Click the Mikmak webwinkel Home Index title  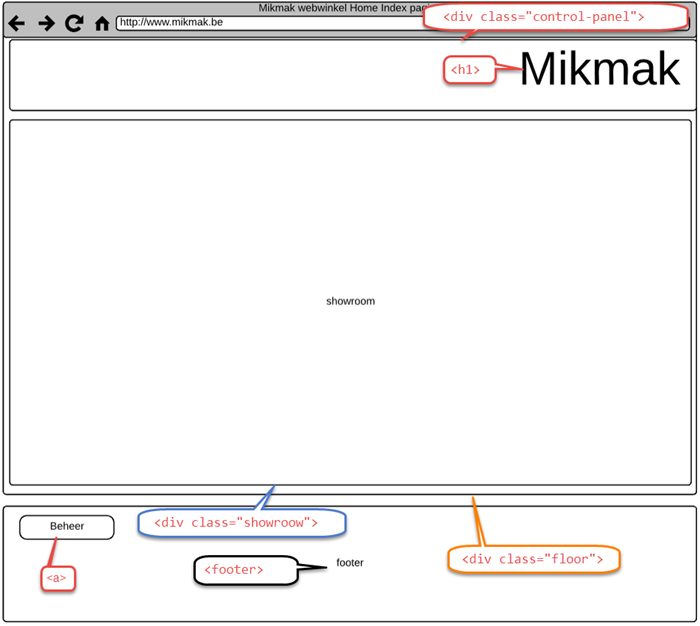[341, 8]
